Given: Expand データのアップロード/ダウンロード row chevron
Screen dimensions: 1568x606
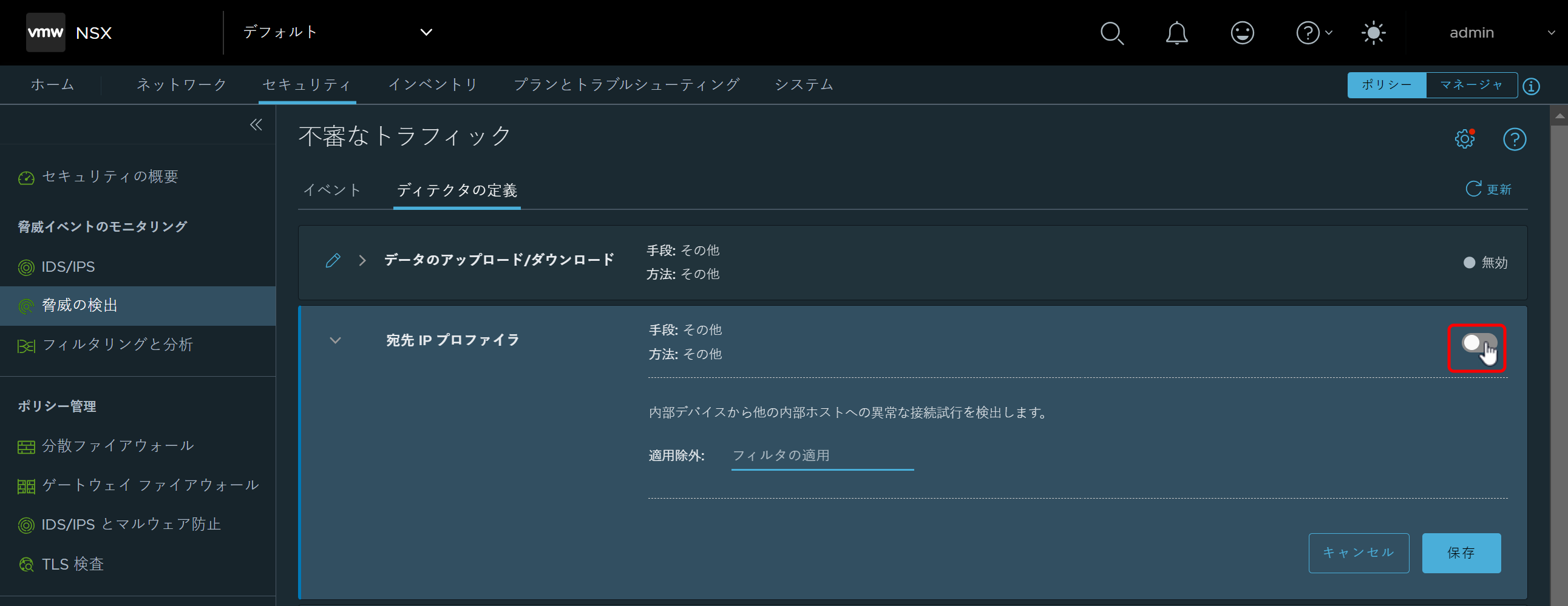Looking at the screenshot, I should click(362, 260).
